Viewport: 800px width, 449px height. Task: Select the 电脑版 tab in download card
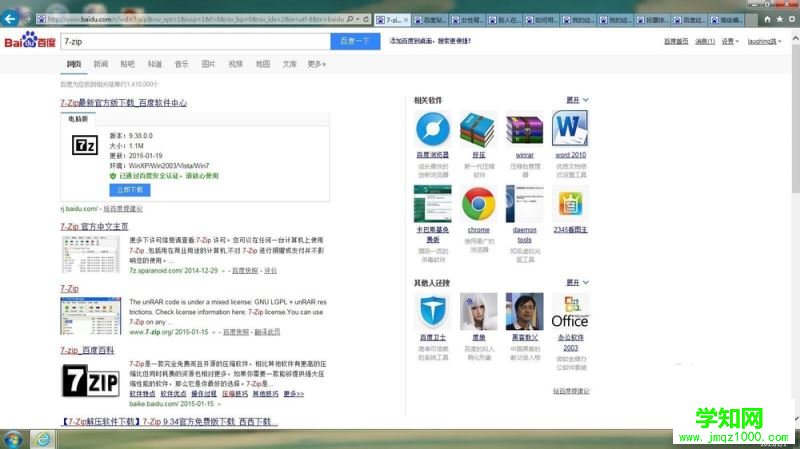(x=78, y=119)
